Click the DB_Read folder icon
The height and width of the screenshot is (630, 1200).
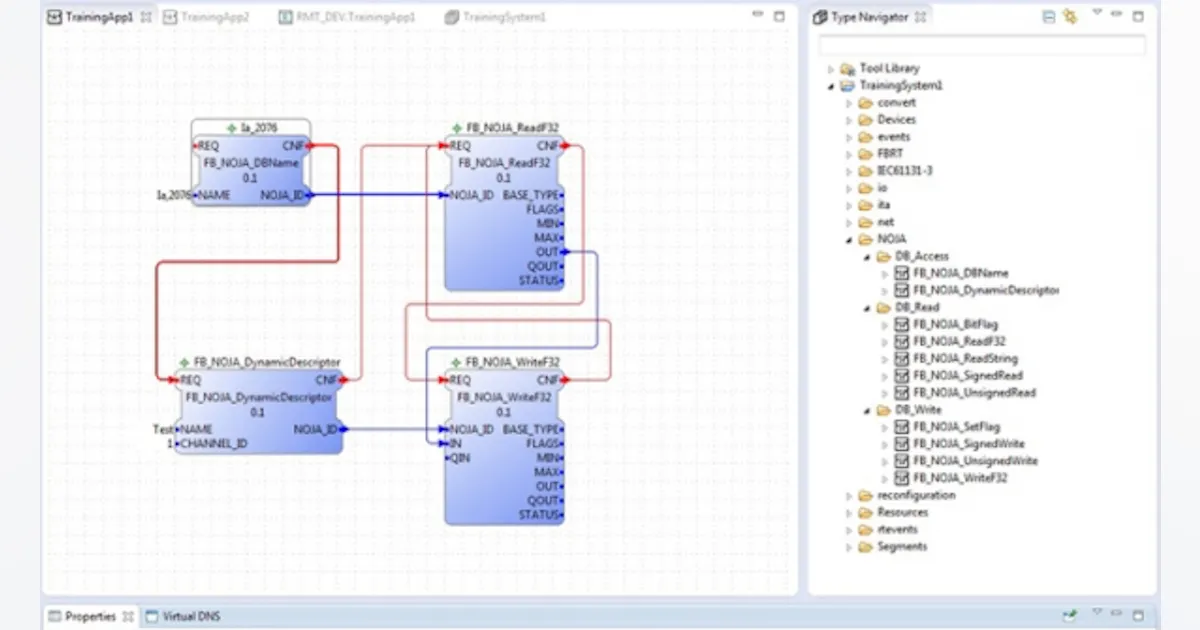[x=884, y=307]
